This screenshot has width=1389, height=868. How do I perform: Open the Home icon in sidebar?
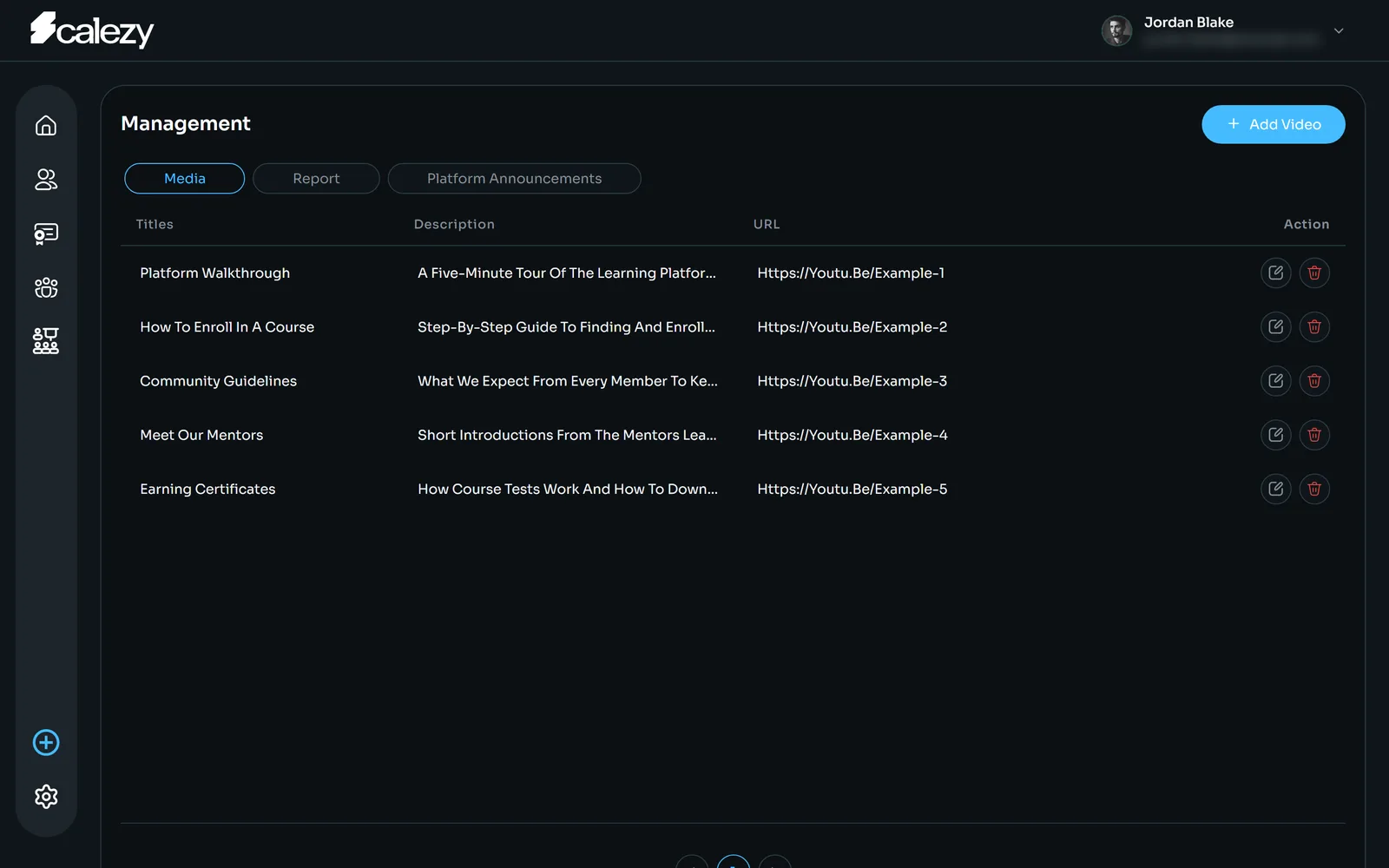click(46, 126)
